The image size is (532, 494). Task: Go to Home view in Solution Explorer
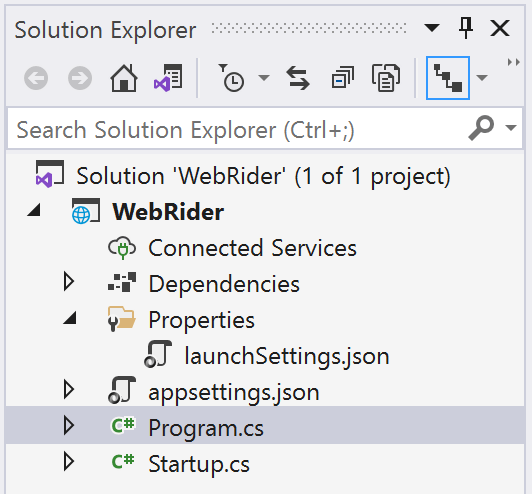124,78
